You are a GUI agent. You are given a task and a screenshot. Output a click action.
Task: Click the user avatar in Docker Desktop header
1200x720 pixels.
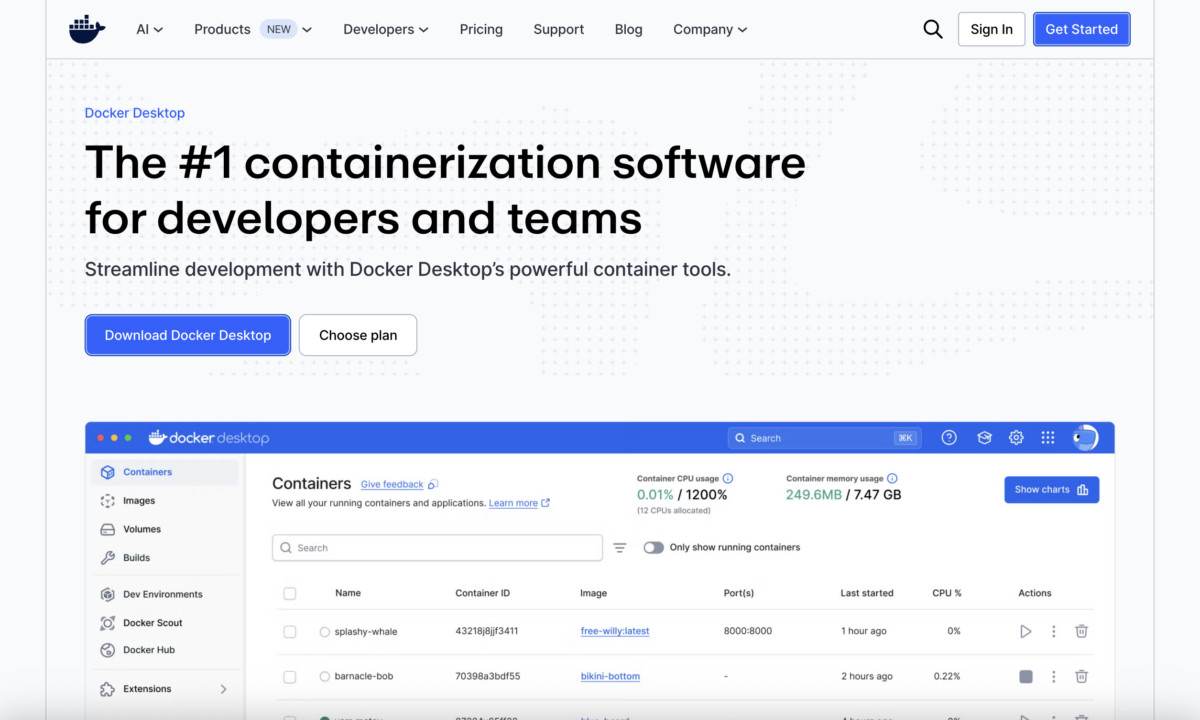coord(1085,438)
